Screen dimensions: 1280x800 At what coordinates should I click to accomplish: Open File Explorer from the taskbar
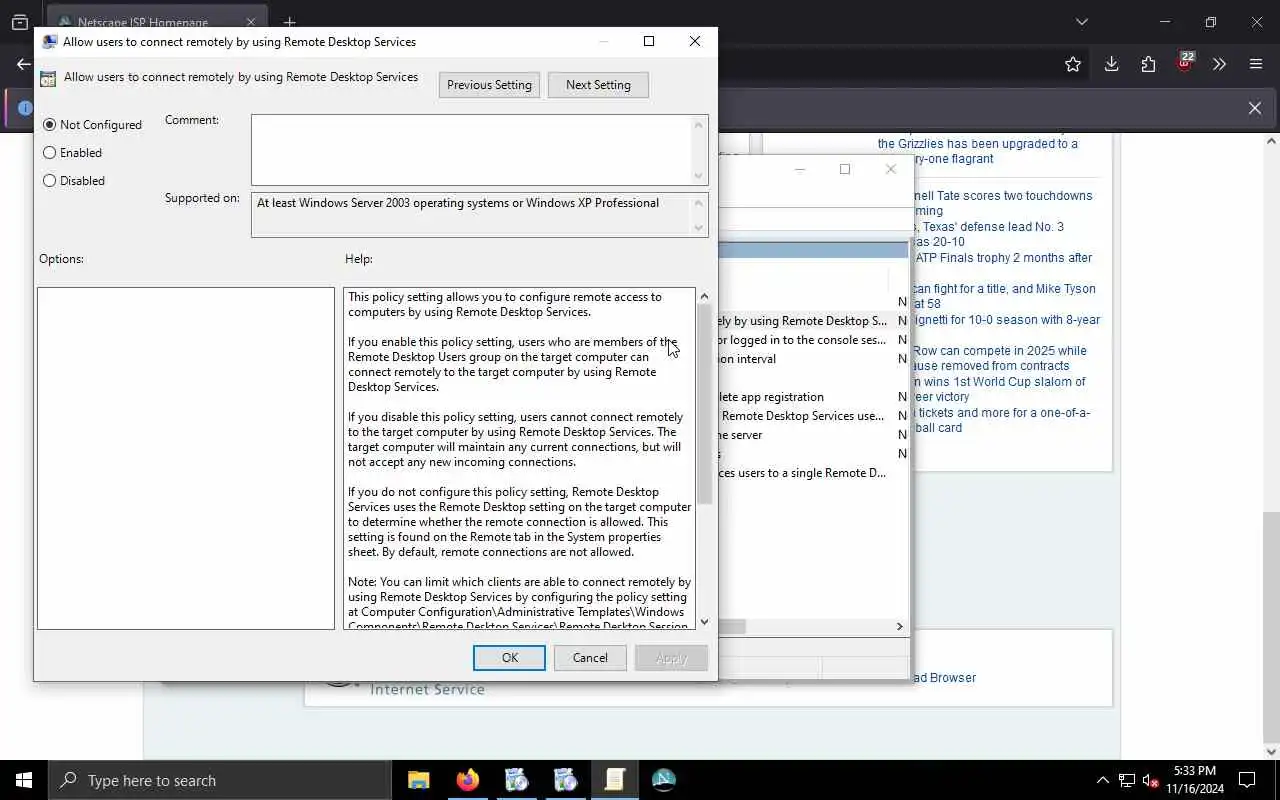pos(419,780)
